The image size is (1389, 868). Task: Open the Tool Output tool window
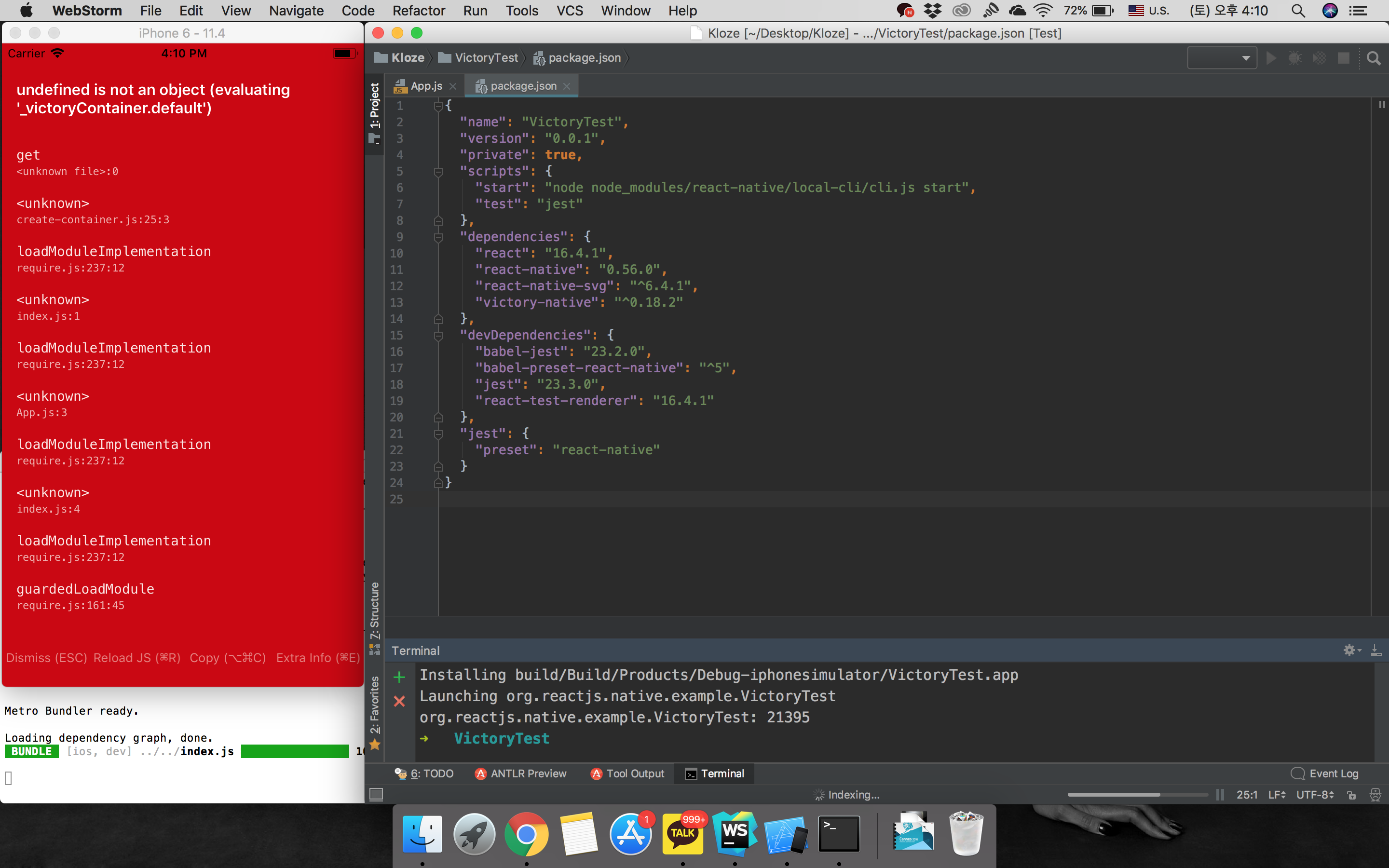pyautogui.click(x=627, y=773)
